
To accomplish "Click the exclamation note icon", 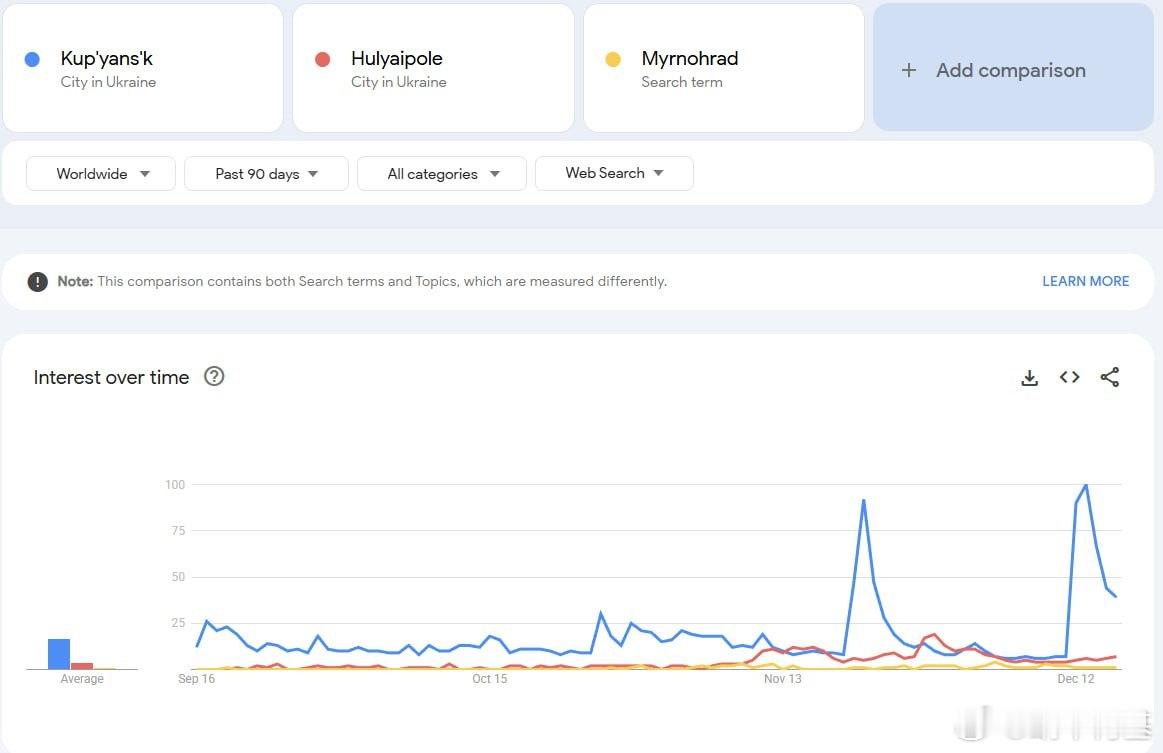I will pyautogui.click(x=38, y=281).
